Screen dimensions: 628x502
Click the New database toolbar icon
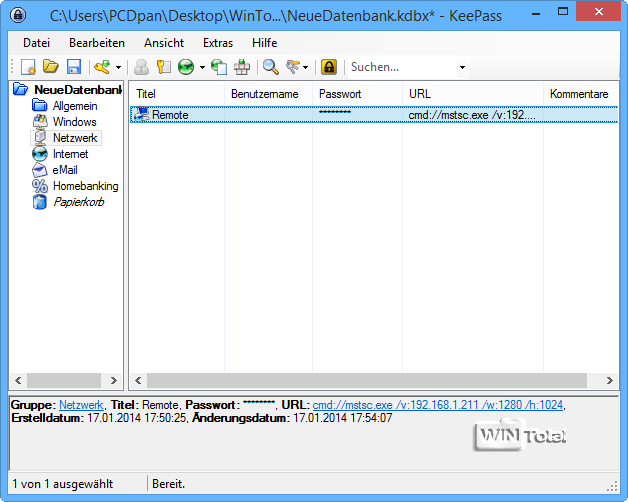click(x=28, y=67)
